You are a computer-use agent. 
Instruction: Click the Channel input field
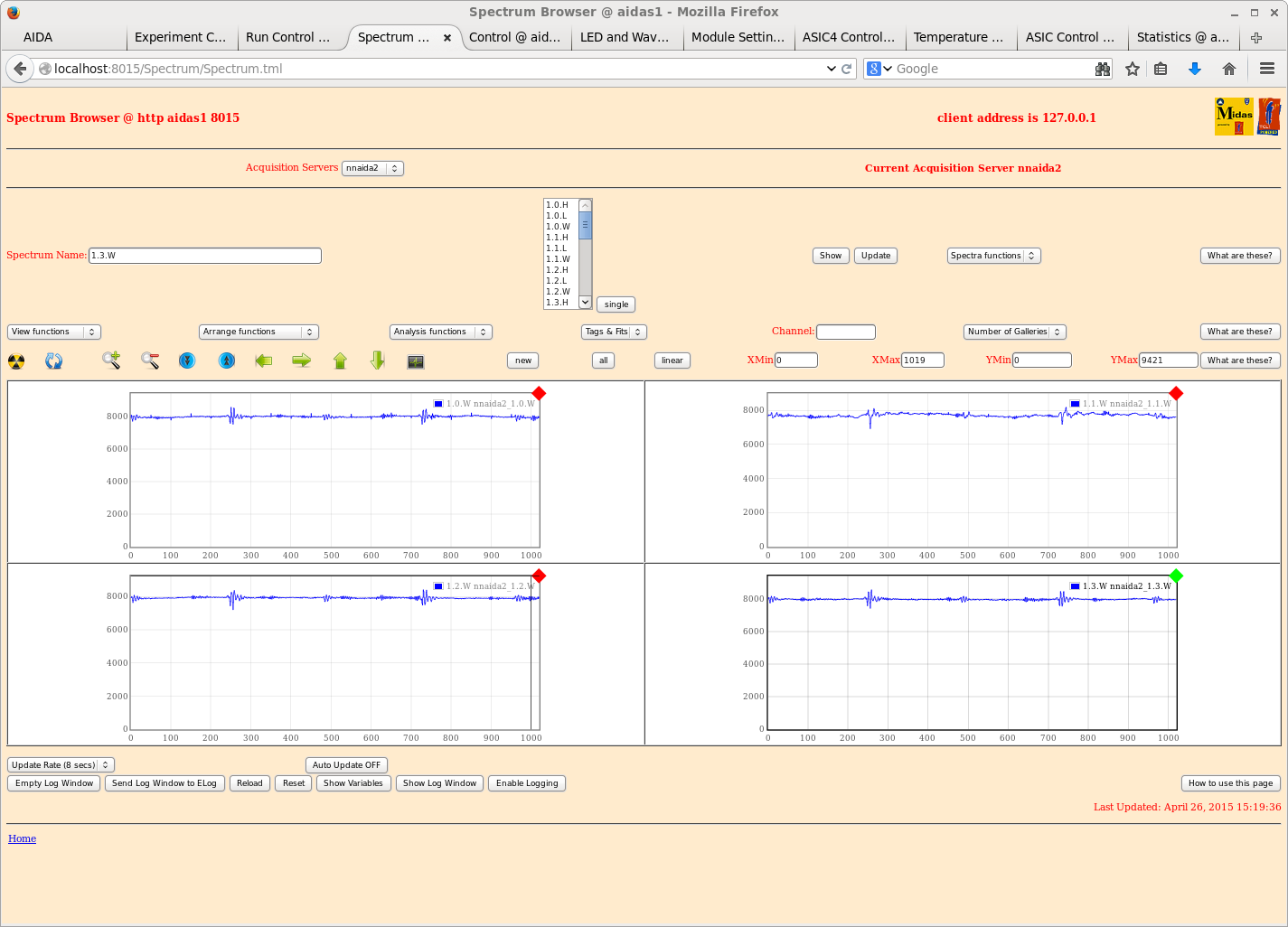click(846, 332)
